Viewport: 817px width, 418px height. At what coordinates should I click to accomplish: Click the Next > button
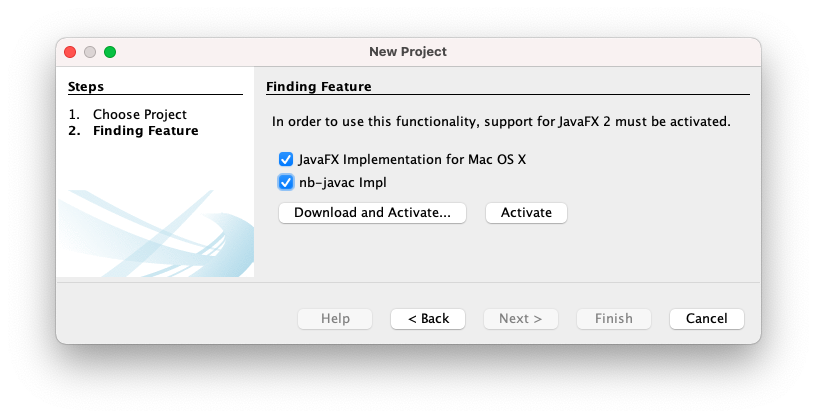[520, 318]
